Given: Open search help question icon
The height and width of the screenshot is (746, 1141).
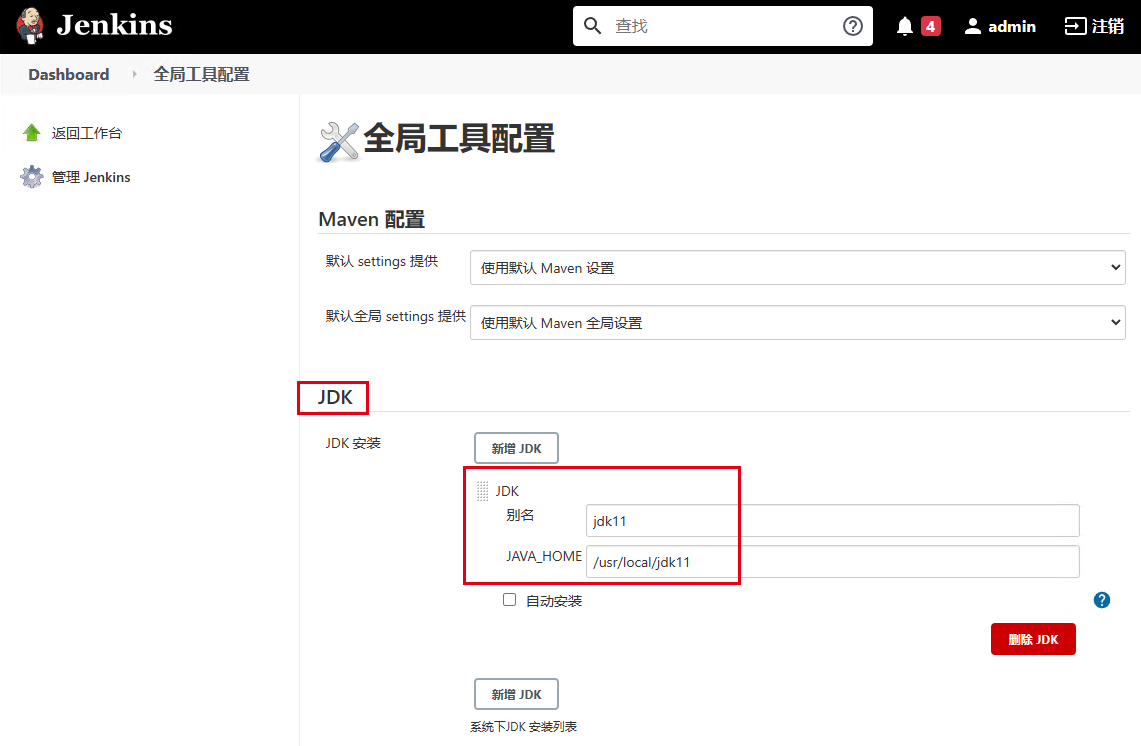Looking at the screenshot, I should (x=853, y=26).
